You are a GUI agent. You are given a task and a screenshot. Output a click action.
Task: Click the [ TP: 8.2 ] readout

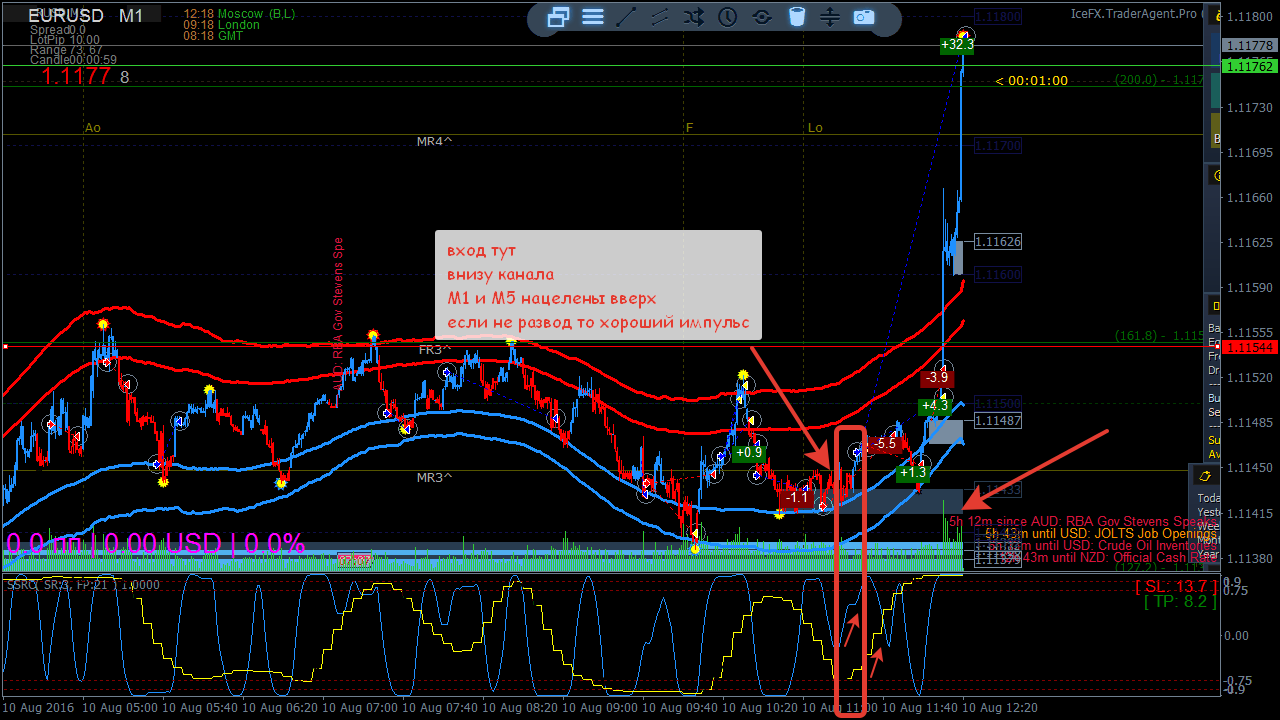[x=1180, y=601]
